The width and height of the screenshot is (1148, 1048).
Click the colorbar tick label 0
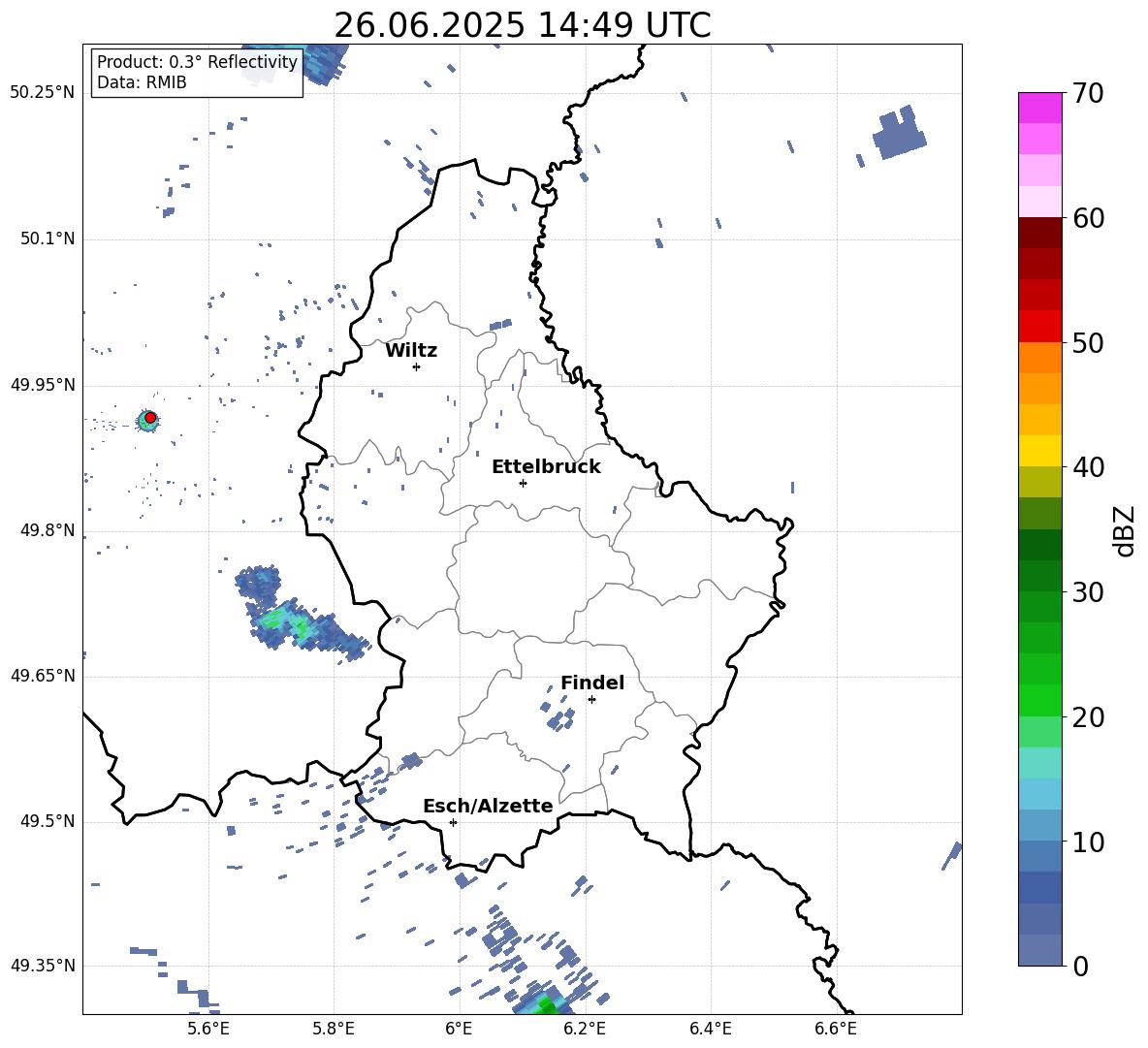pos(1080,967)
